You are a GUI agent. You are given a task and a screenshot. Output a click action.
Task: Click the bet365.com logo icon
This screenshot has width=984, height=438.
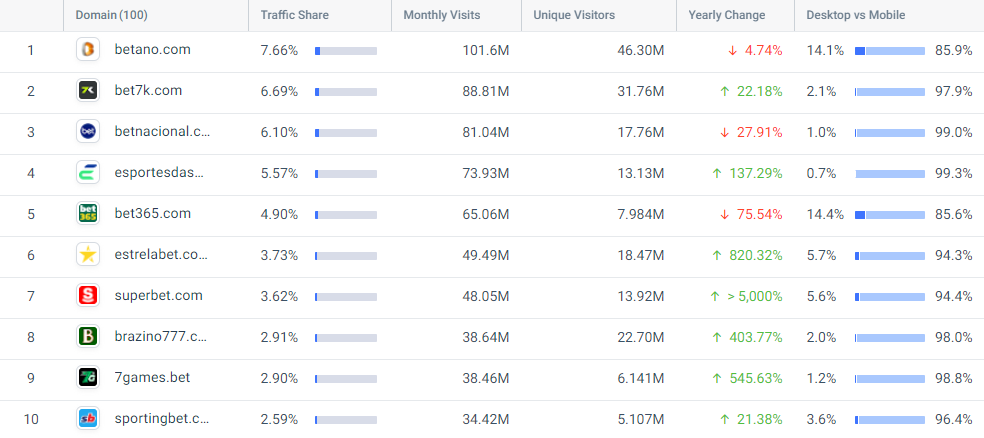tap(88, 214)
